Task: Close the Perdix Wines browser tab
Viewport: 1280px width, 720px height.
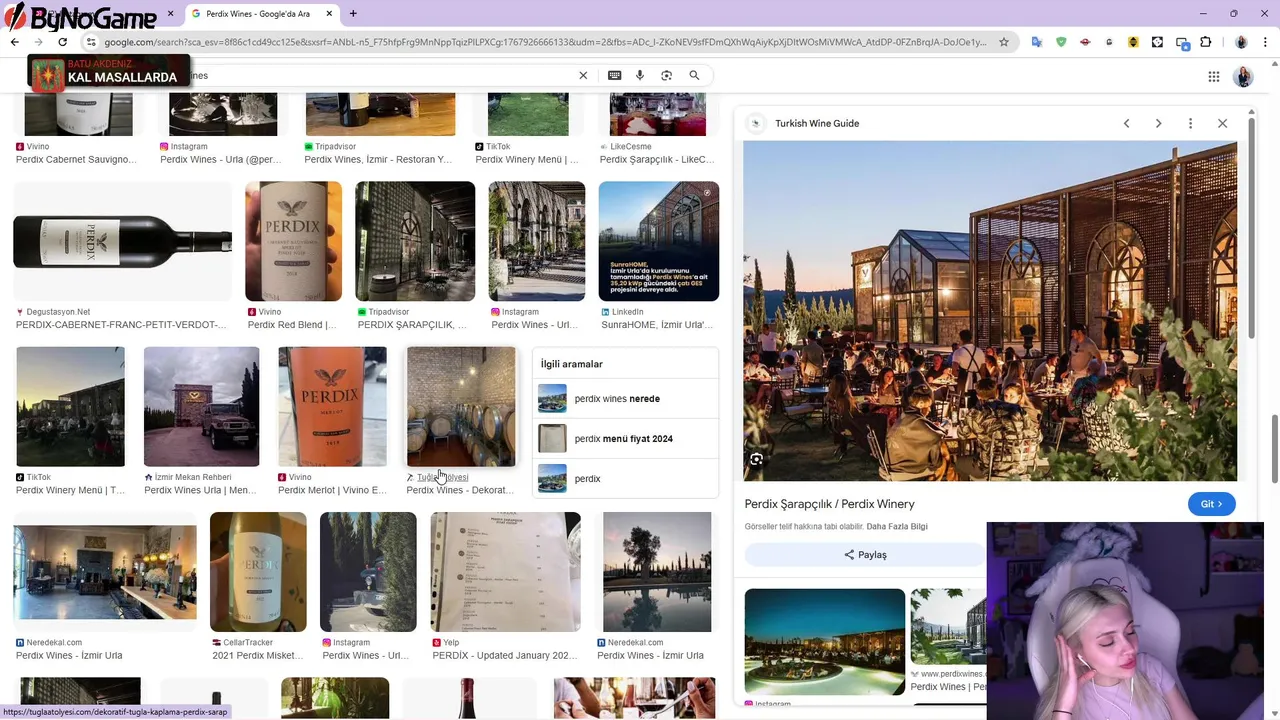Action: (x=329, y=13)
